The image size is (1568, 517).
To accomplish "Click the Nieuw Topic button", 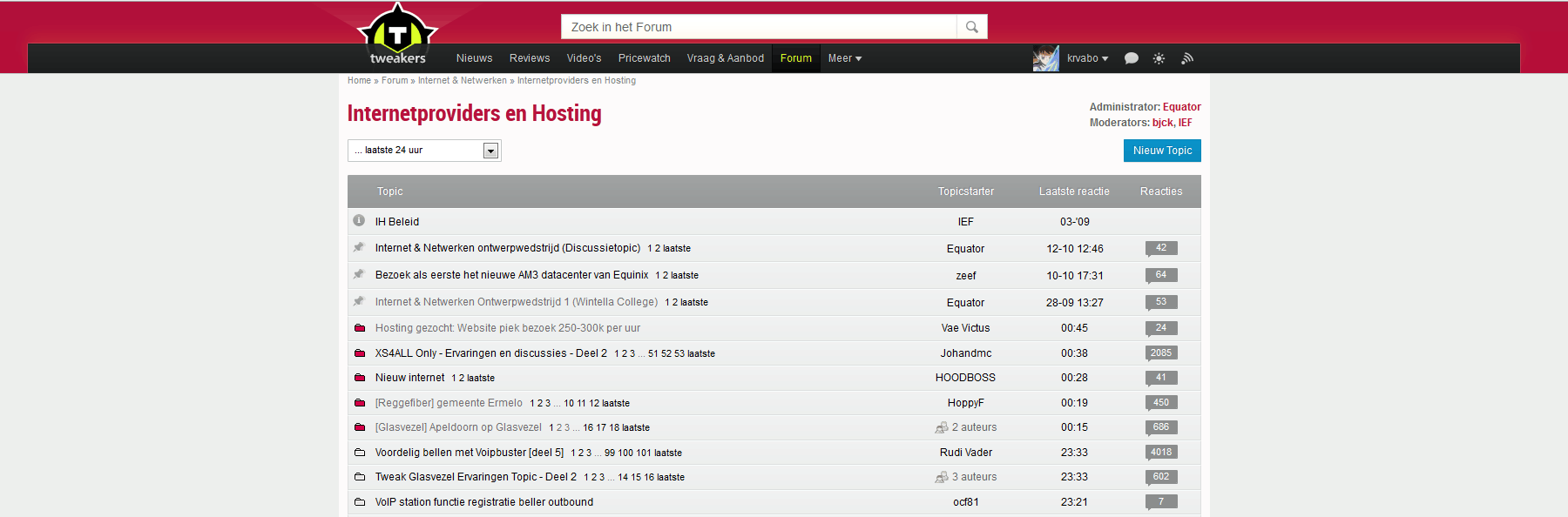I will (x=1162, y=151).
